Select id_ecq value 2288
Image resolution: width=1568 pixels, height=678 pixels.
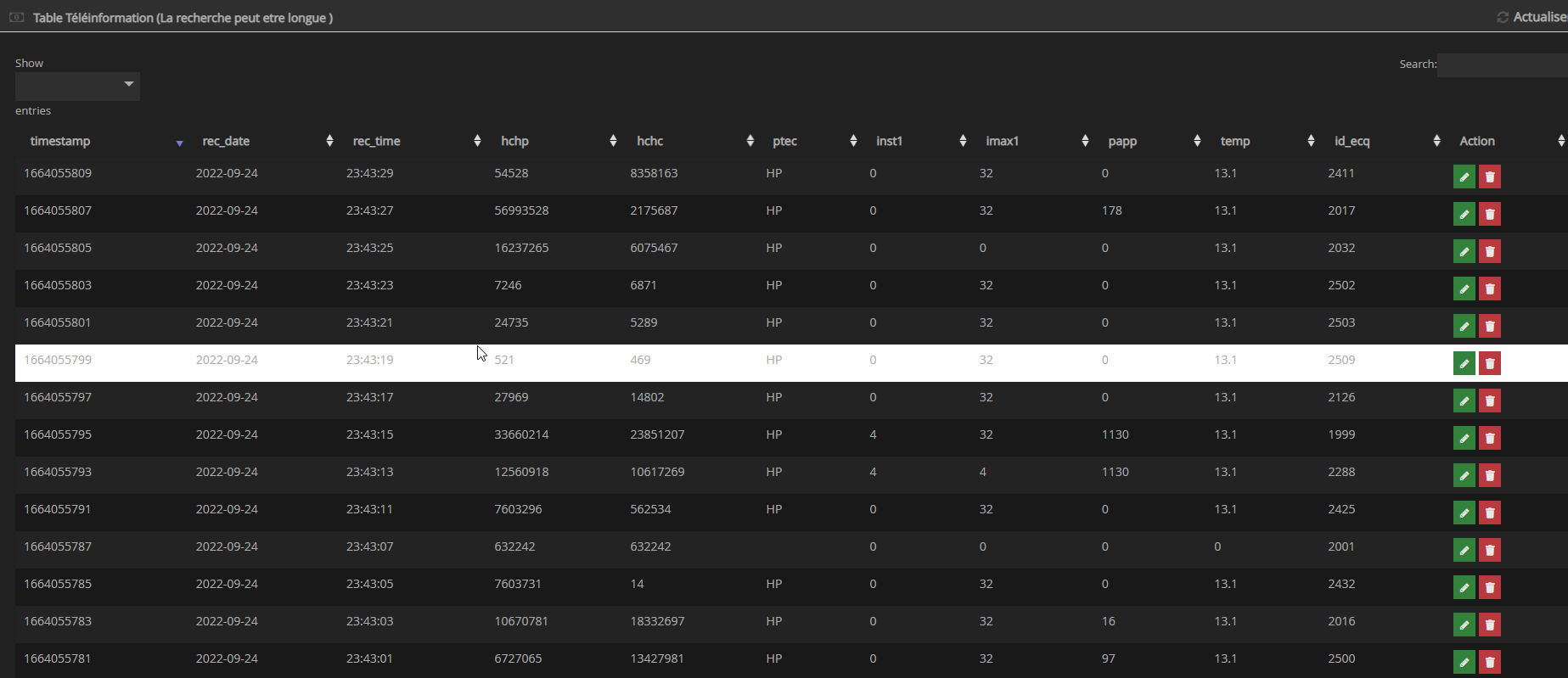pyautogui.click(x=1341, y=472)
